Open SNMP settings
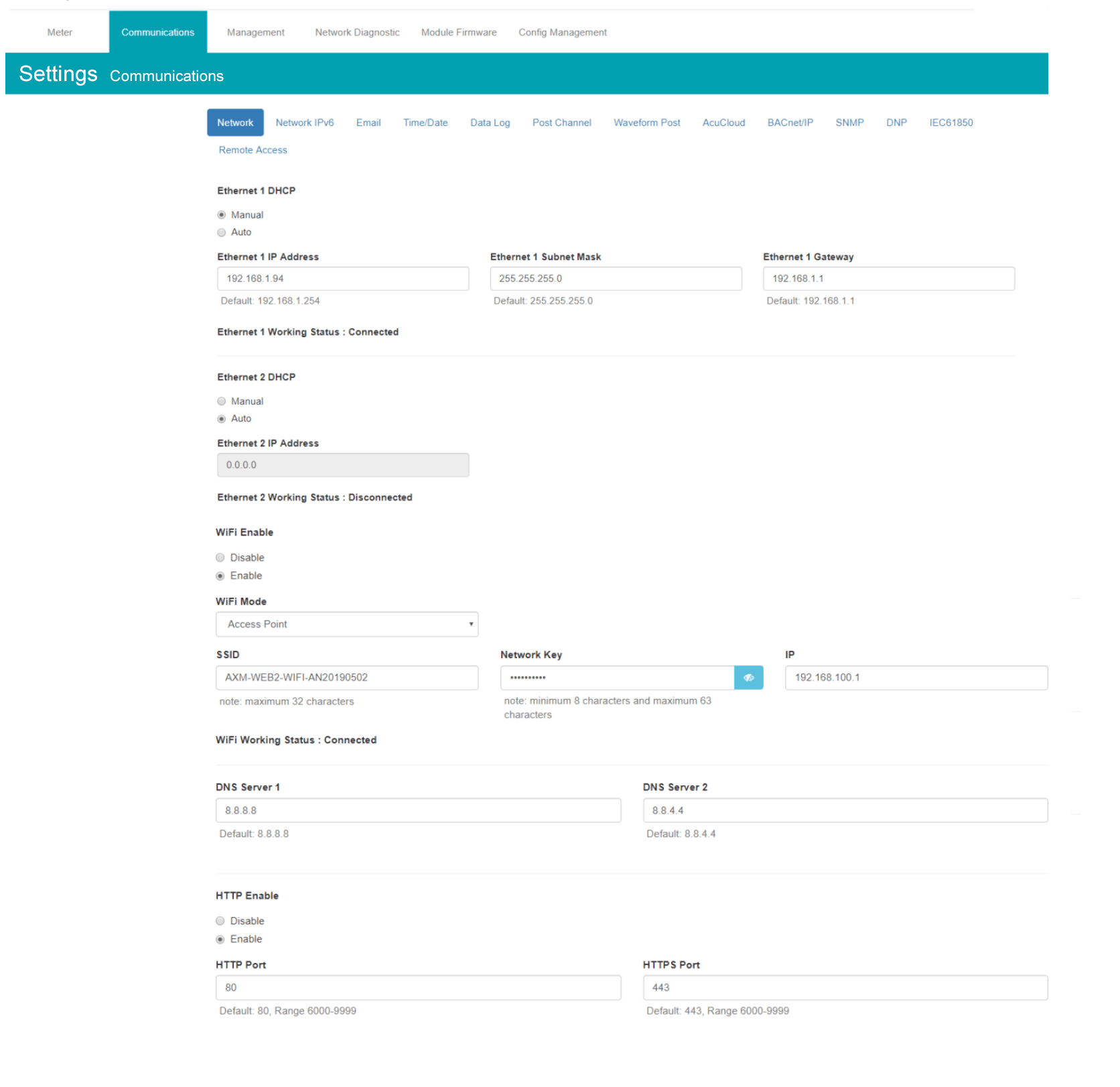The image size is (1120, 1087). 849,123
